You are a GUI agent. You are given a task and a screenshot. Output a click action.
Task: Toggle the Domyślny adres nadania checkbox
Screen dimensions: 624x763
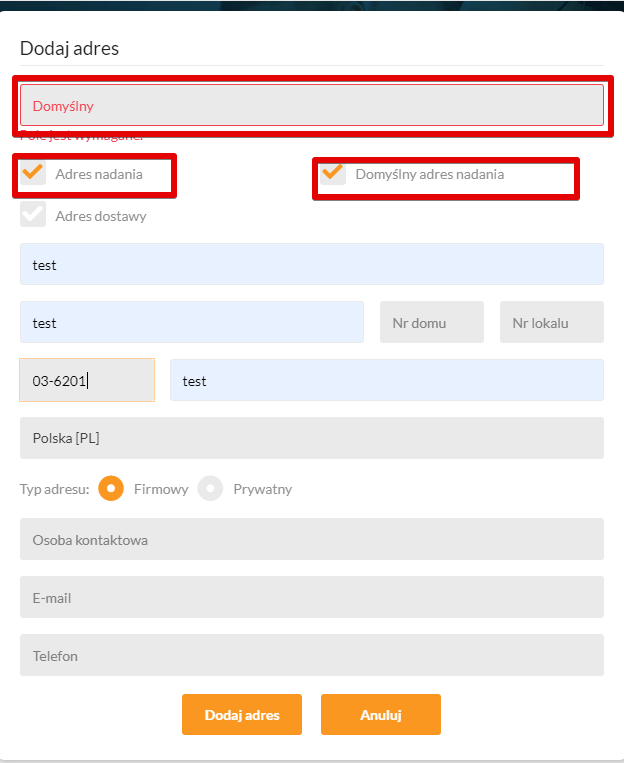click(334, 174)
